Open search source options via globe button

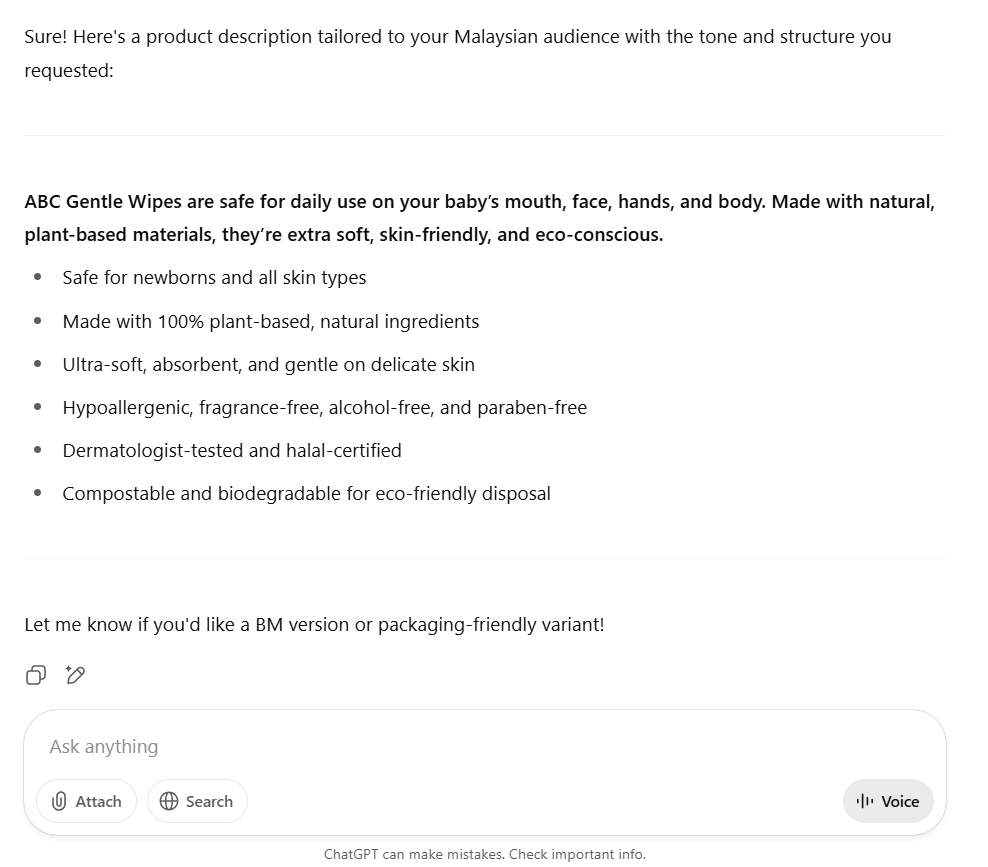[197, 801]
